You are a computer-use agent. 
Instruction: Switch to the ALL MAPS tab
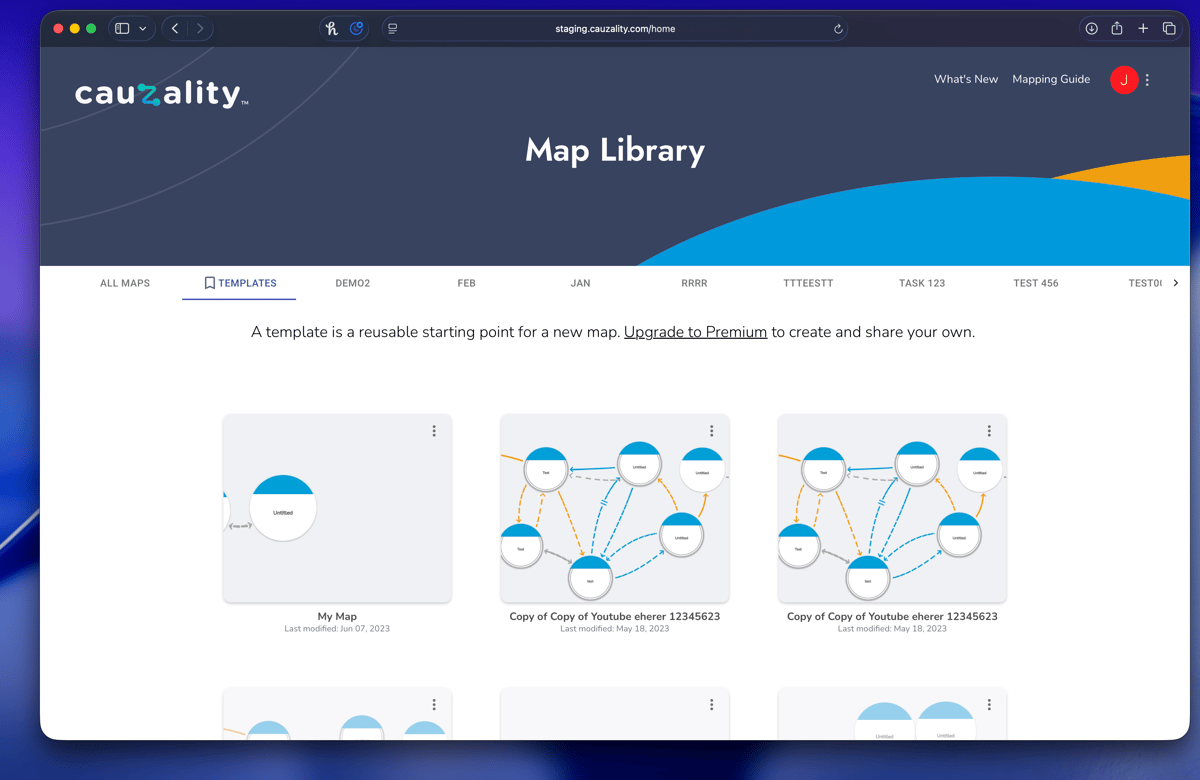125,283
